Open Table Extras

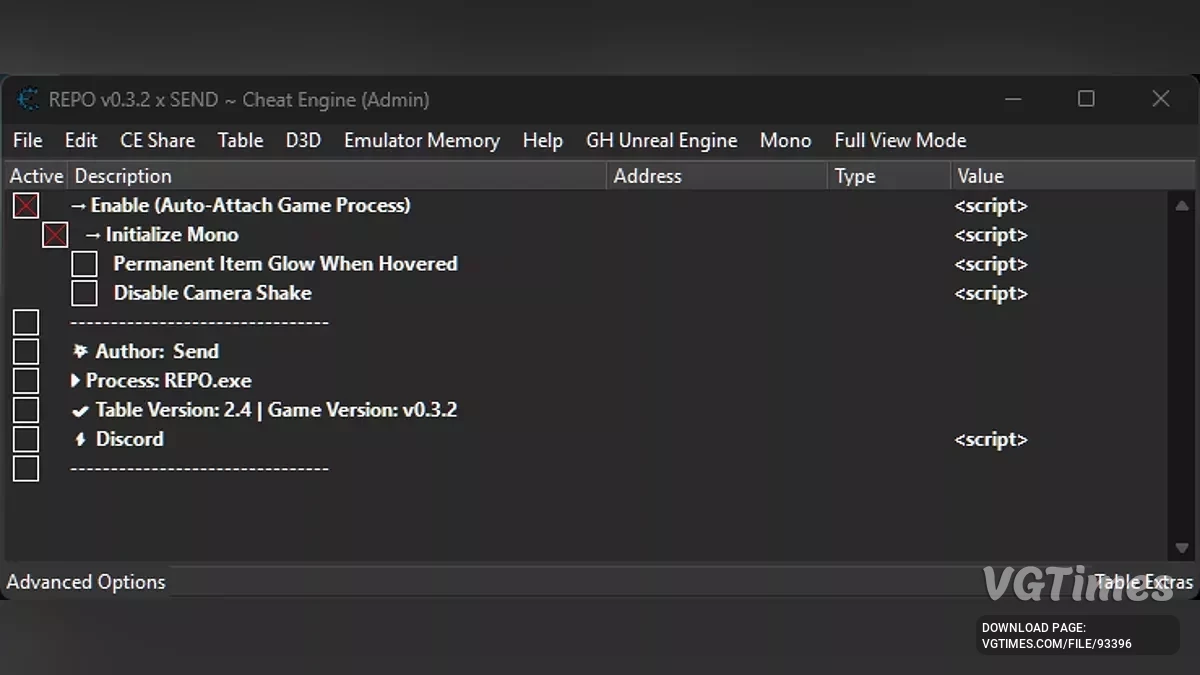[1144, 581]
